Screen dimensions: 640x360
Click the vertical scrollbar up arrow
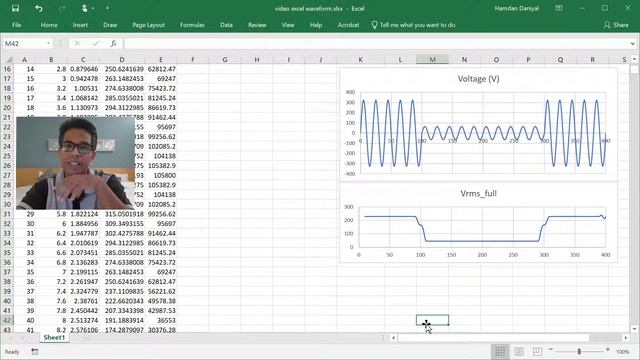634,60
